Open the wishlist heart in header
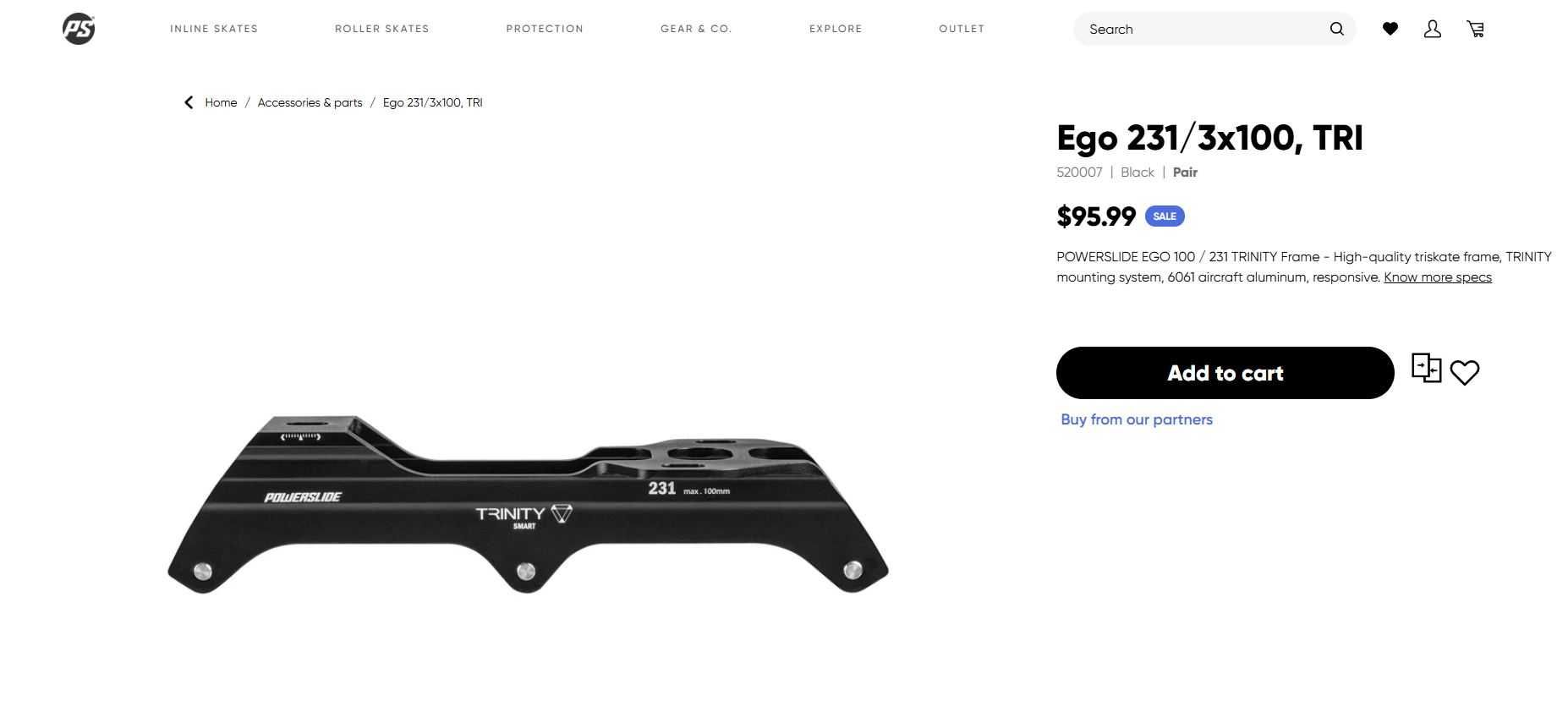The image size is (1568, 712). tap(1390, 29)
